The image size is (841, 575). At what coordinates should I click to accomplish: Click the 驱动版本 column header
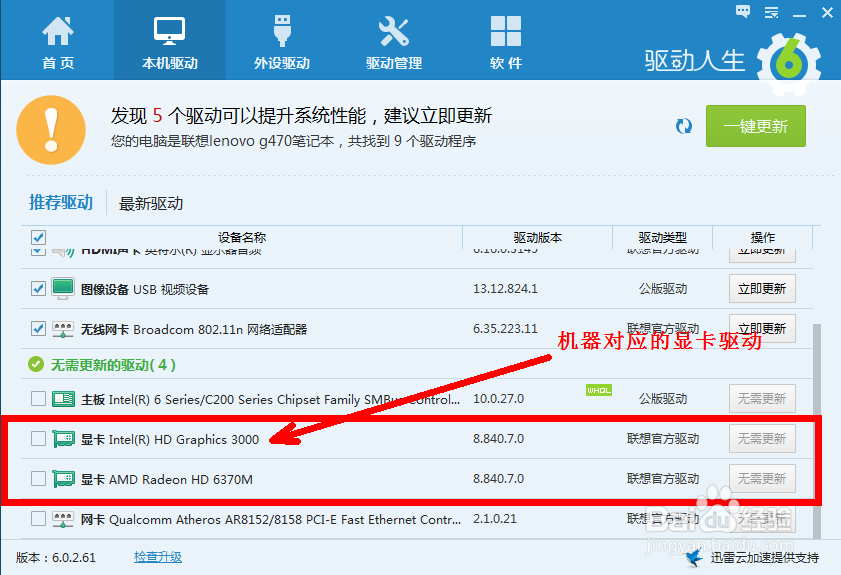(x=537, y=237)
